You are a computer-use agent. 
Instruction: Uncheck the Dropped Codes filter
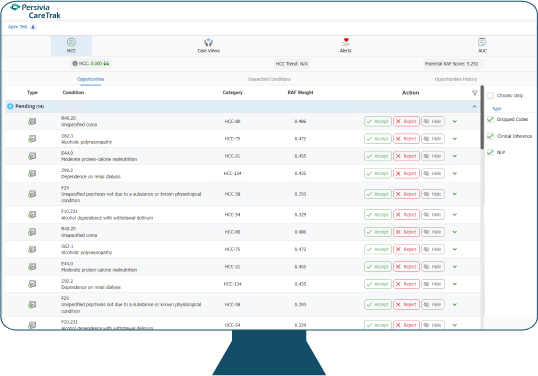point(490,119)
